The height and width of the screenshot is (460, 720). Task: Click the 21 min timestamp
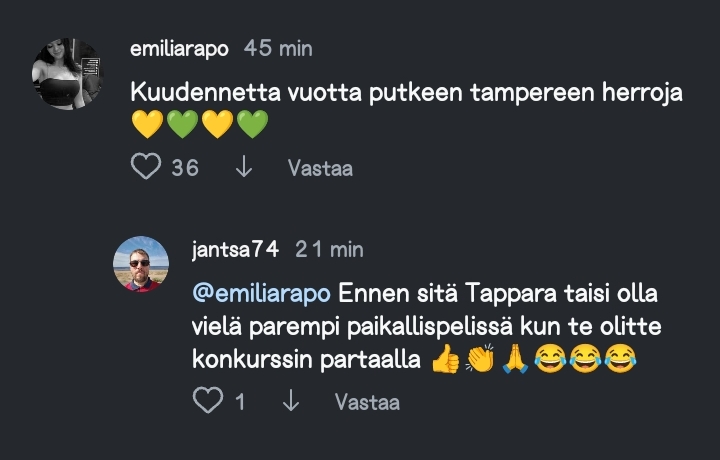tap(331, 249)
